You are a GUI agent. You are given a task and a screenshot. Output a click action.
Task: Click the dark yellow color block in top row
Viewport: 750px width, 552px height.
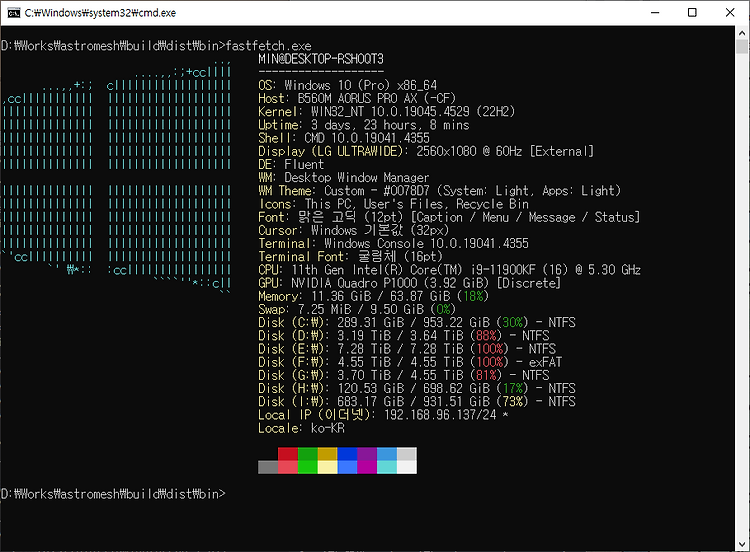point(328,454)
